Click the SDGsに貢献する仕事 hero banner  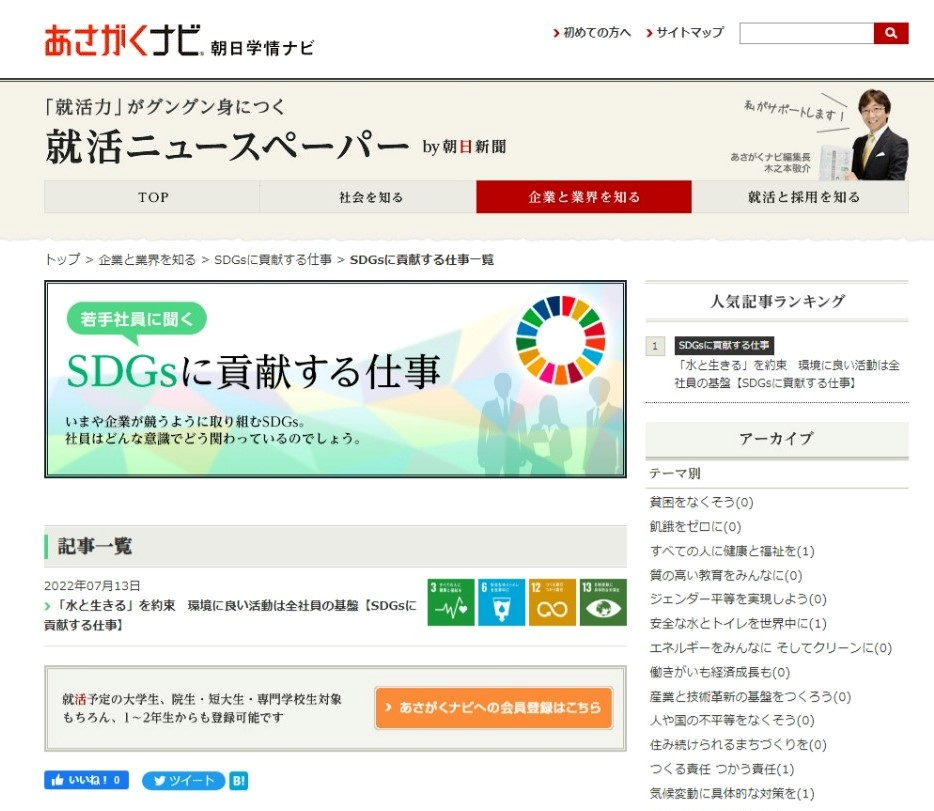point(335,379)
